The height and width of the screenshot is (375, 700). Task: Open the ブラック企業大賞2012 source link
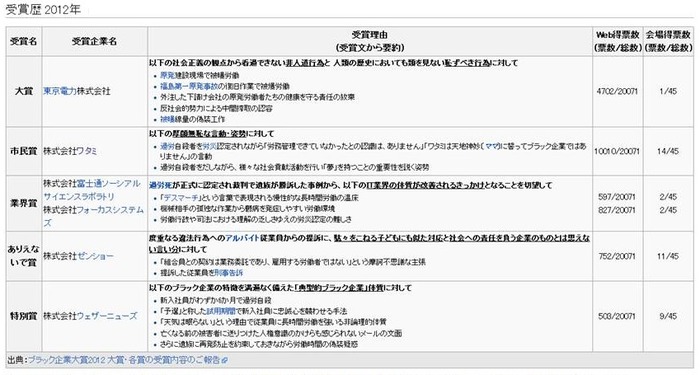click(x=124, y=360)
